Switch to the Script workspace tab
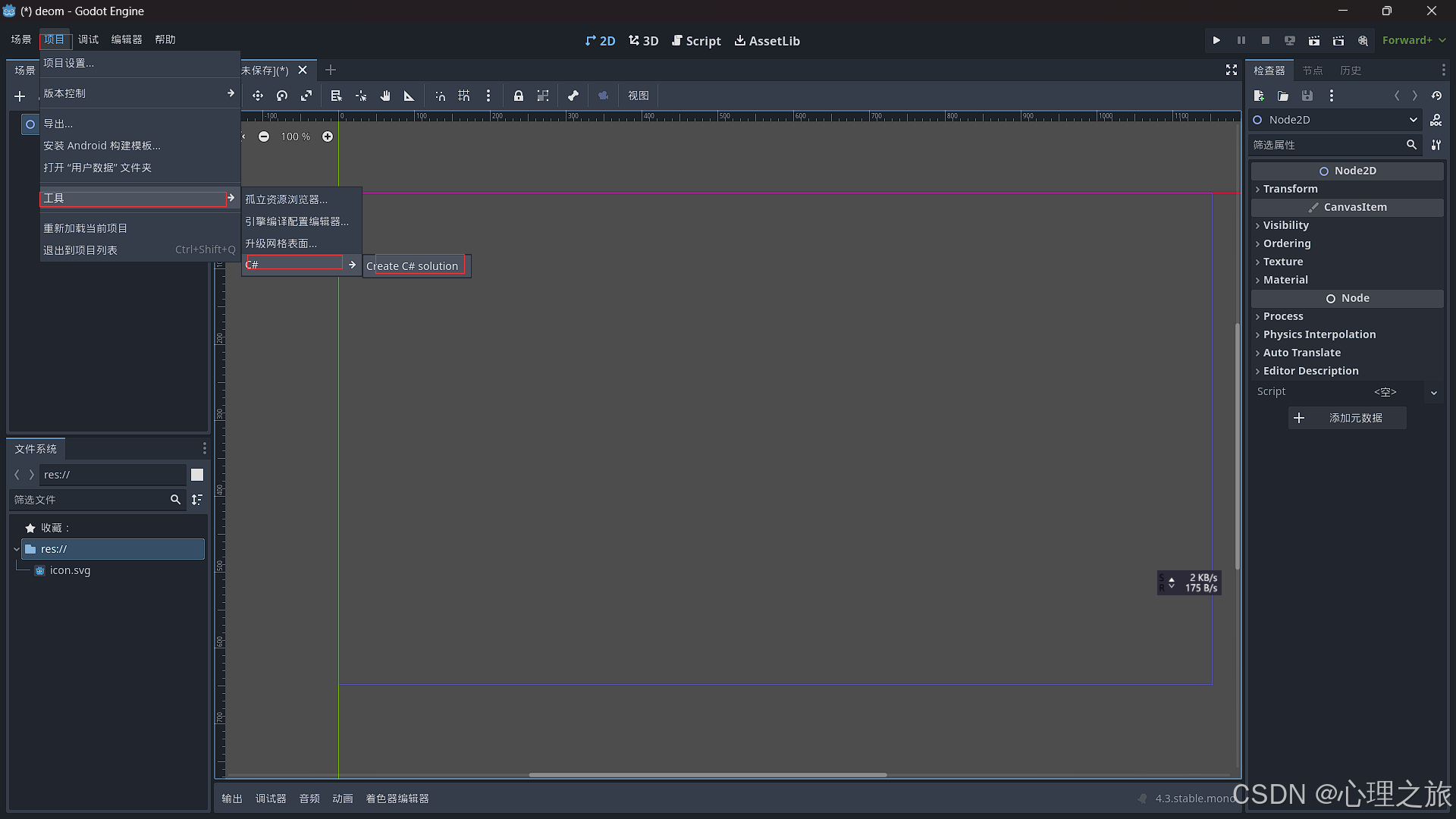This screenshot has height=819, width=1456. pos(696,40)
